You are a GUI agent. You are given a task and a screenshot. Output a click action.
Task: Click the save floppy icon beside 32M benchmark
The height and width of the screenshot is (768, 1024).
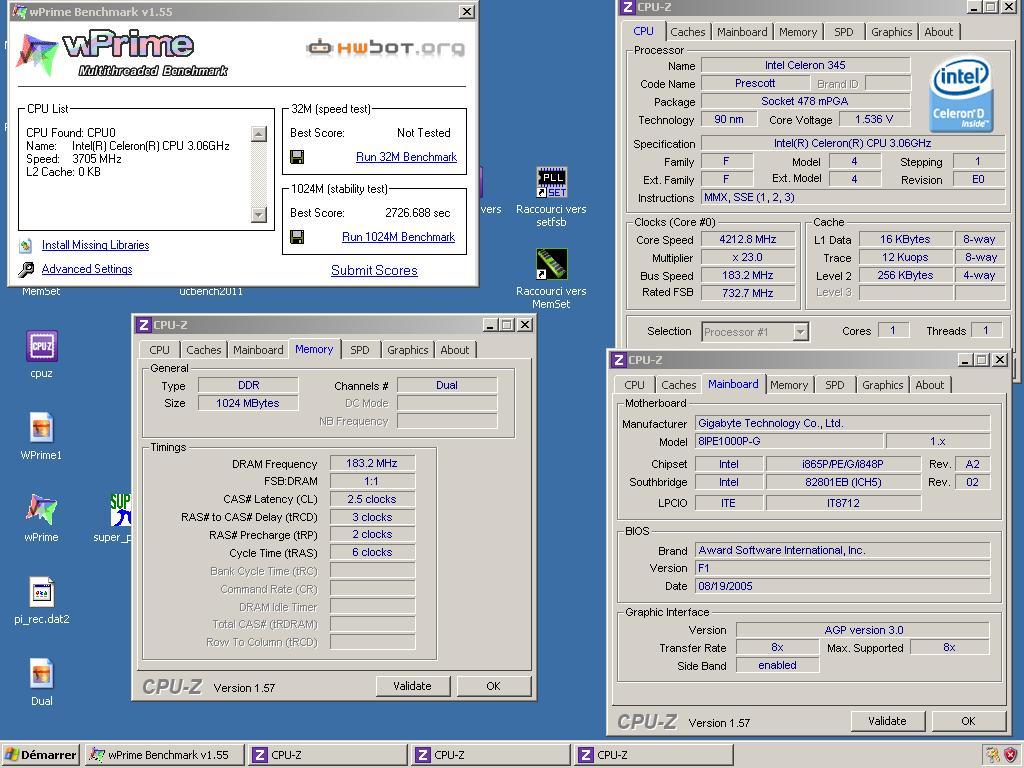click(x=297, y=157)
